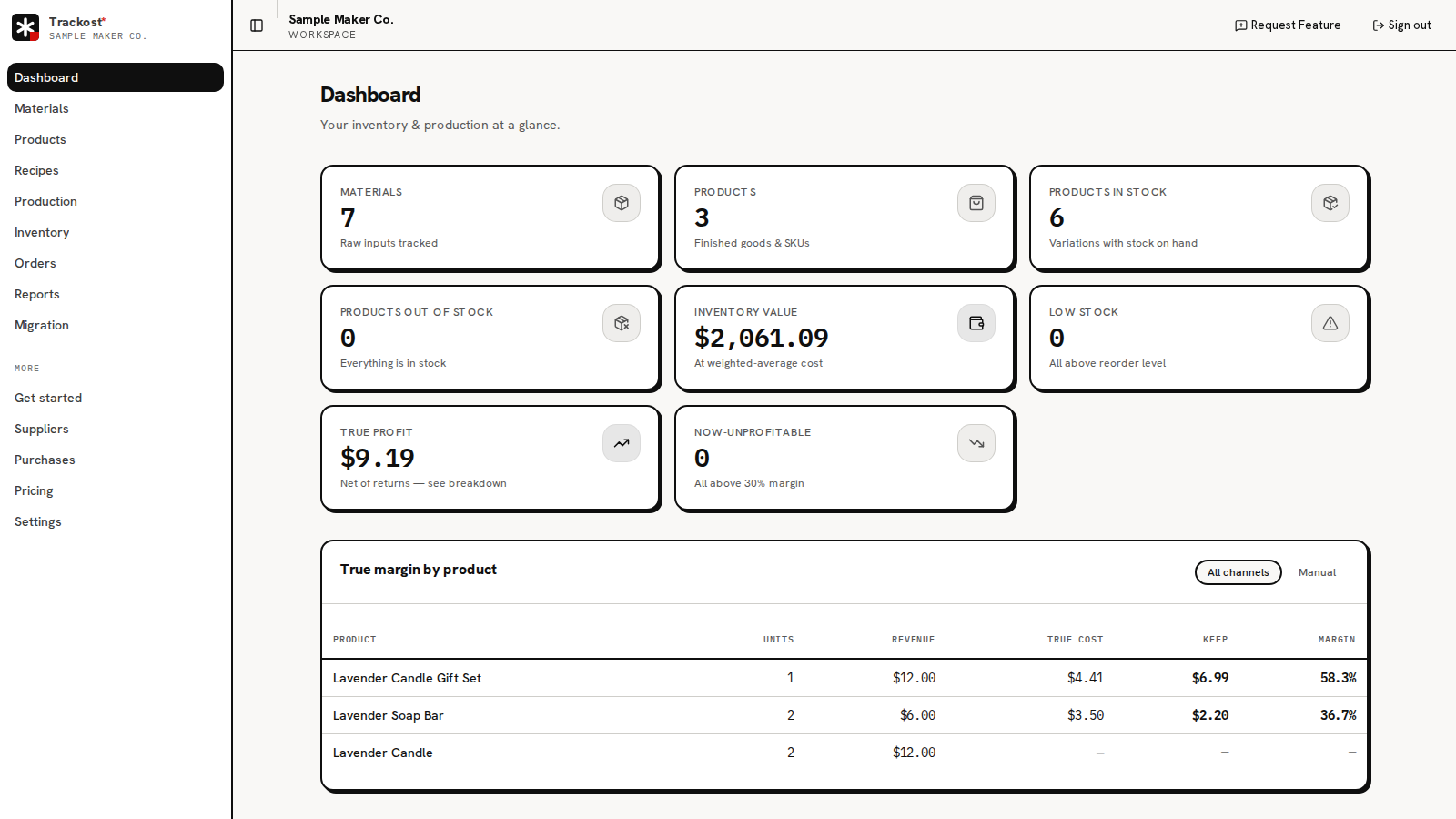The image size is (1456, 819).
Task: Click the True Profit trending-up icon
Action: coord(622,443)
